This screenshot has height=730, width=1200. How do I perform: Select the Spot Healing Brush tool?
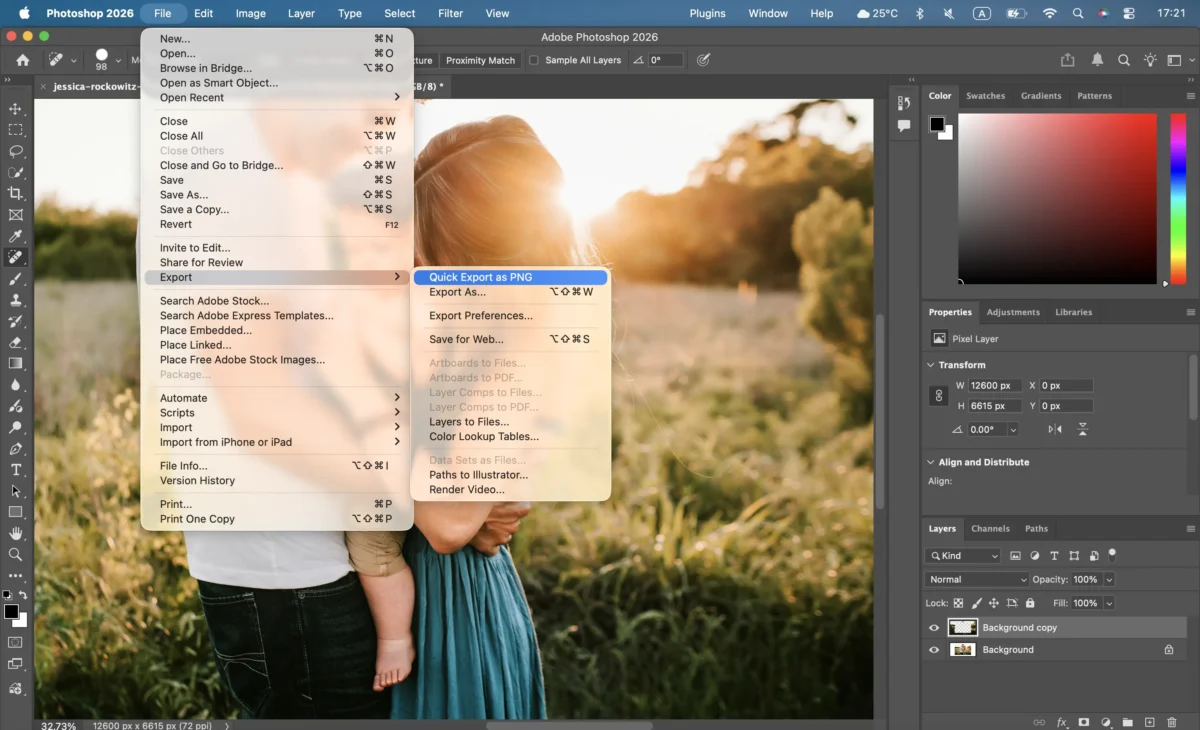click(15, 257)
